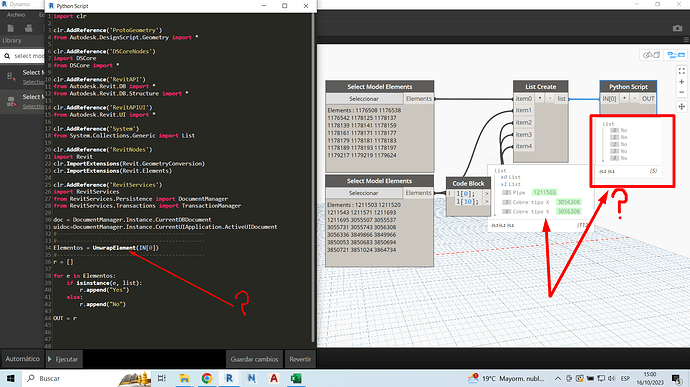Open AutoCAD from the taskbar
This screenshot has height=387, width=690.
pos(274,378)
